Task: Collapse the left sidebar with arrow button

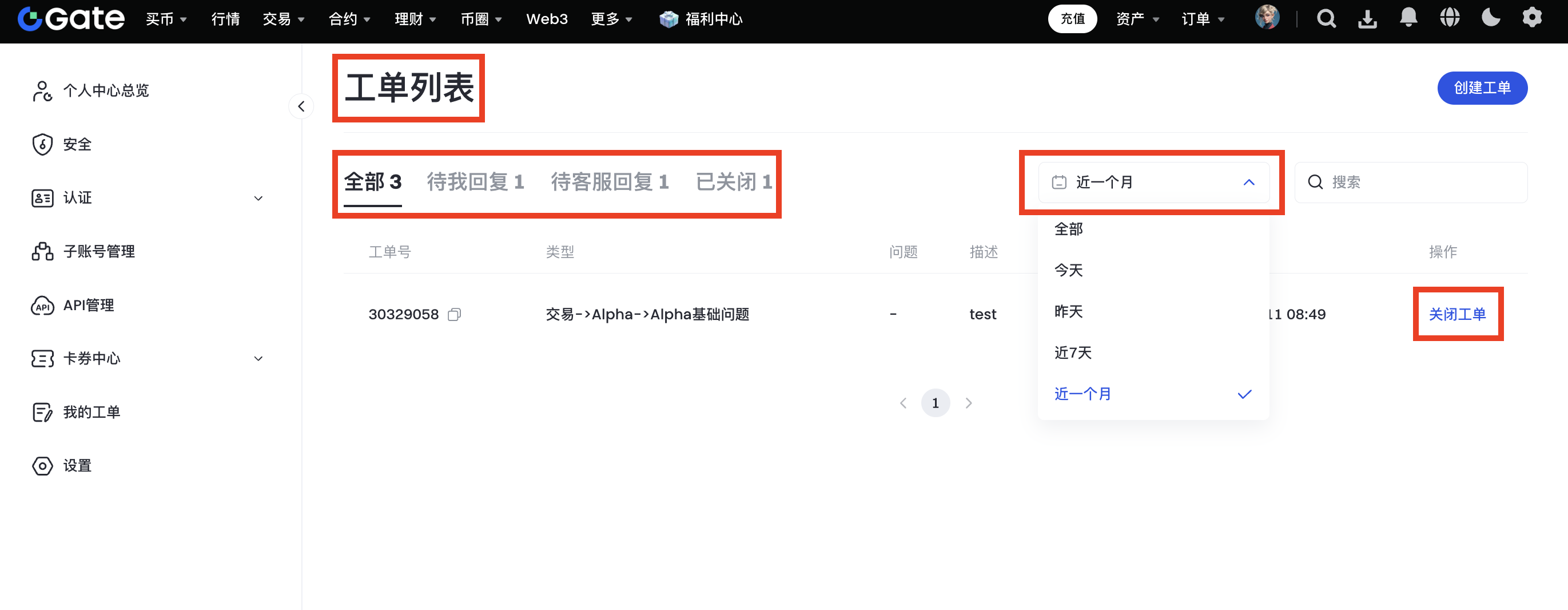Action: (x=301, y=106)
